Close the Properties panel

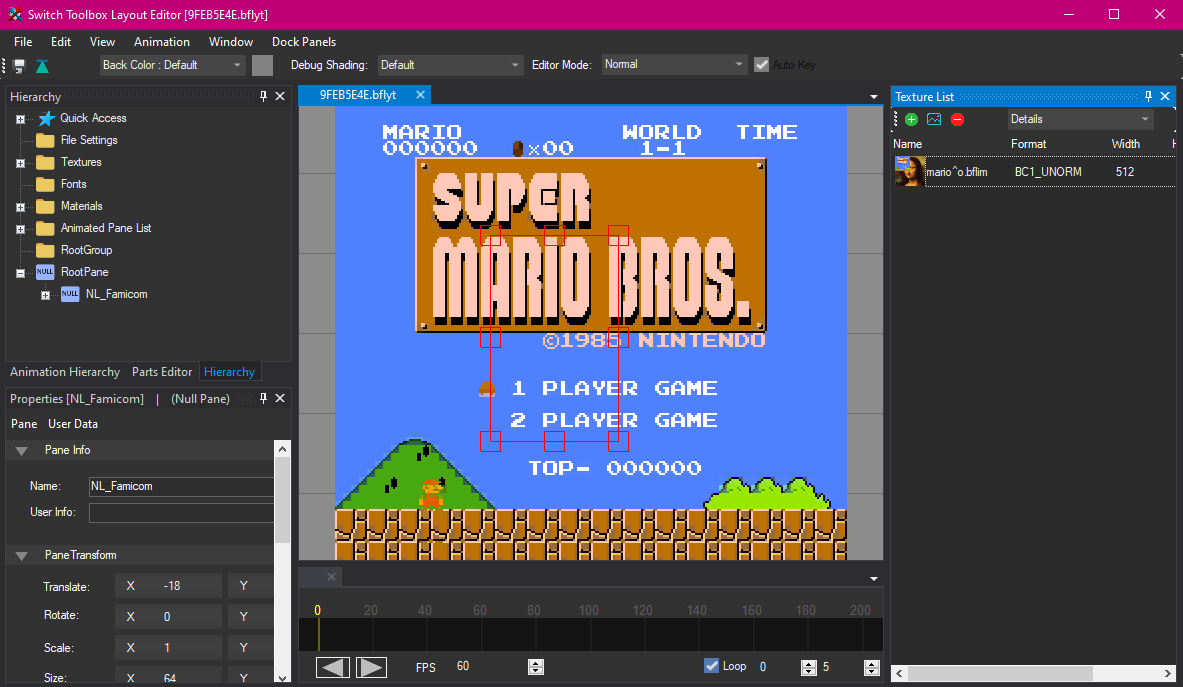pyautogui.click(x=280, y=398)
